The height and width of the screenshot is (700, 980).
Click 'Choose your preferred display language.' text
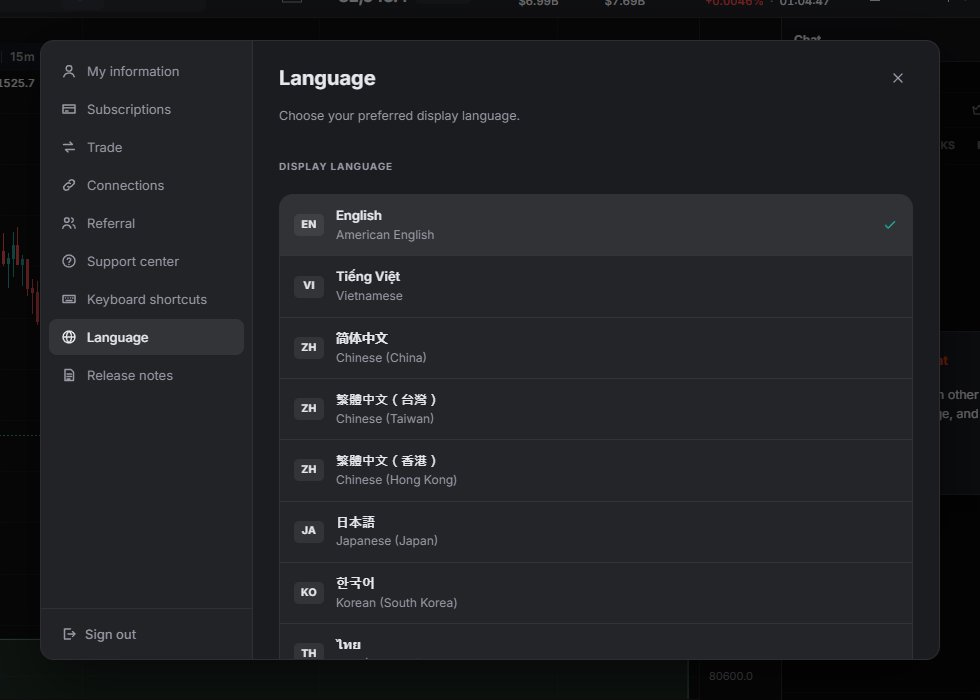[399, 116]
